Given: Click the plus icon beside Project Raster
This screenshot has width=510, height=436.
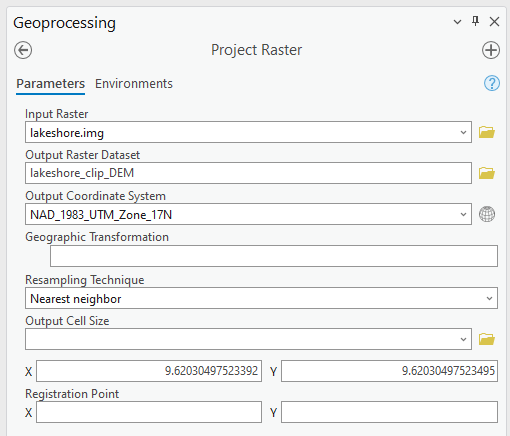Looking at the screenshot, I should [491, 50].
